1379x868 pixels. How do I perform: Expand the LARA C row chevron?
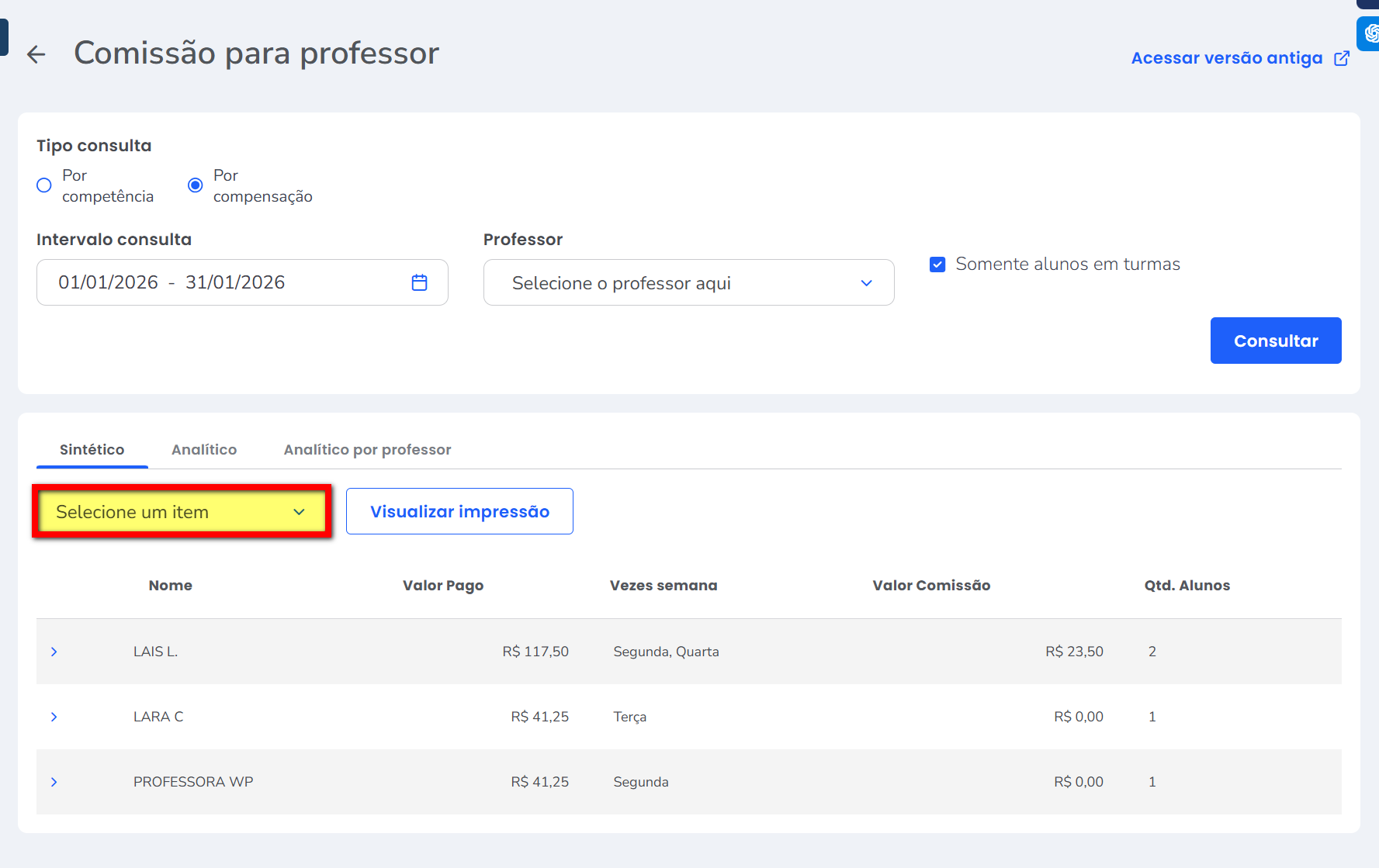click(54, 717)
